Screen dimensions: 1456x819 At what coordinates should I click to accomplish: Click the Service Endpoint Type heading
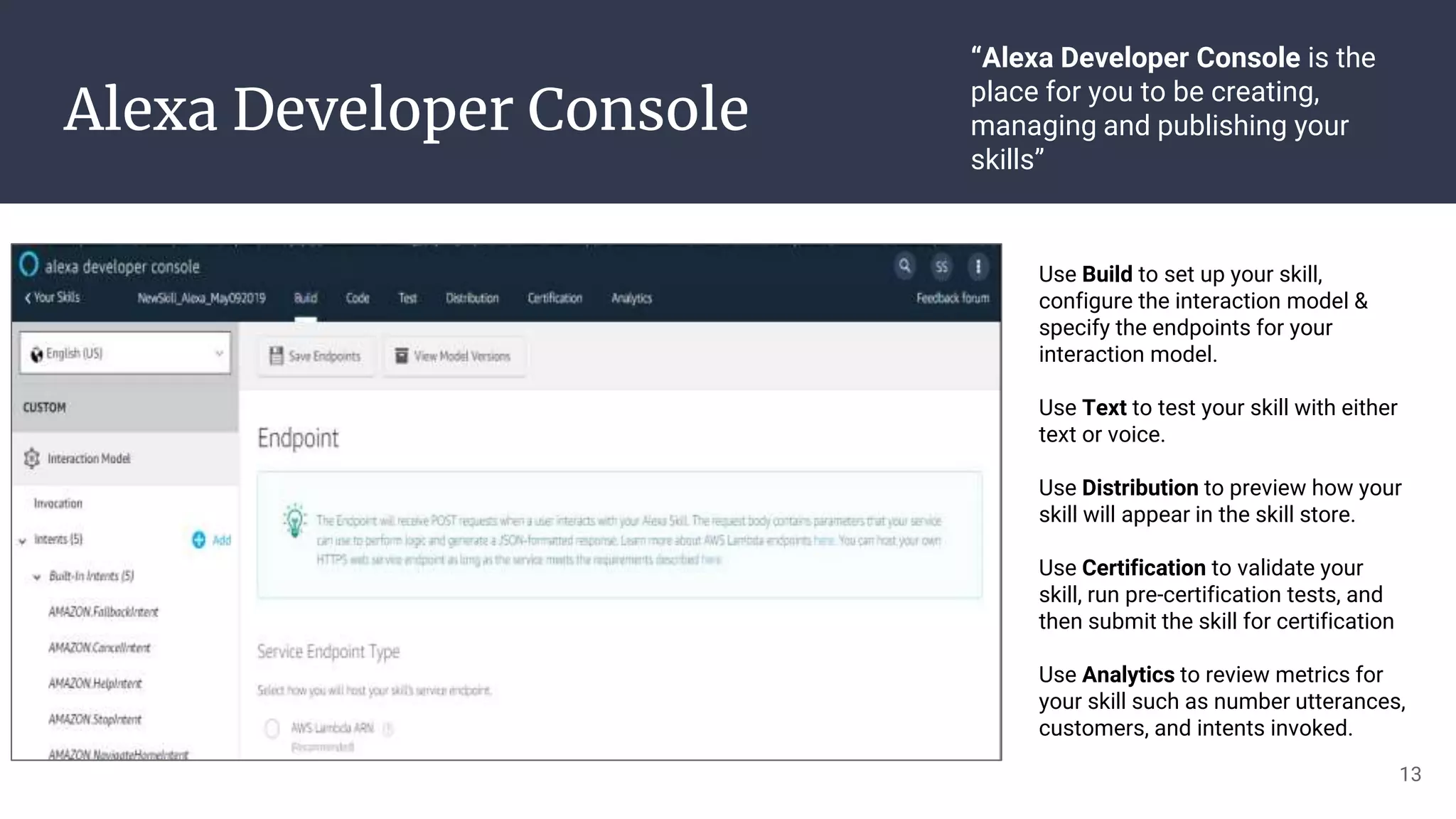328,651
